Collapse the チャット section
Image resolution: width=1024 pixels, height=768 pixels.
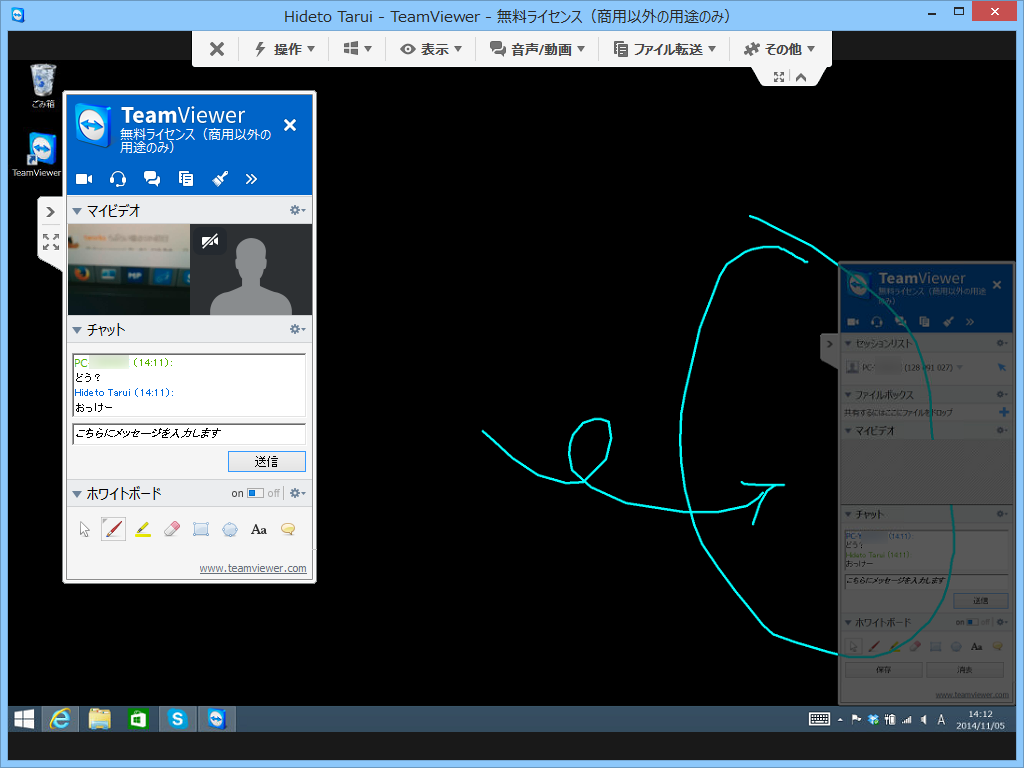[77, 330]
